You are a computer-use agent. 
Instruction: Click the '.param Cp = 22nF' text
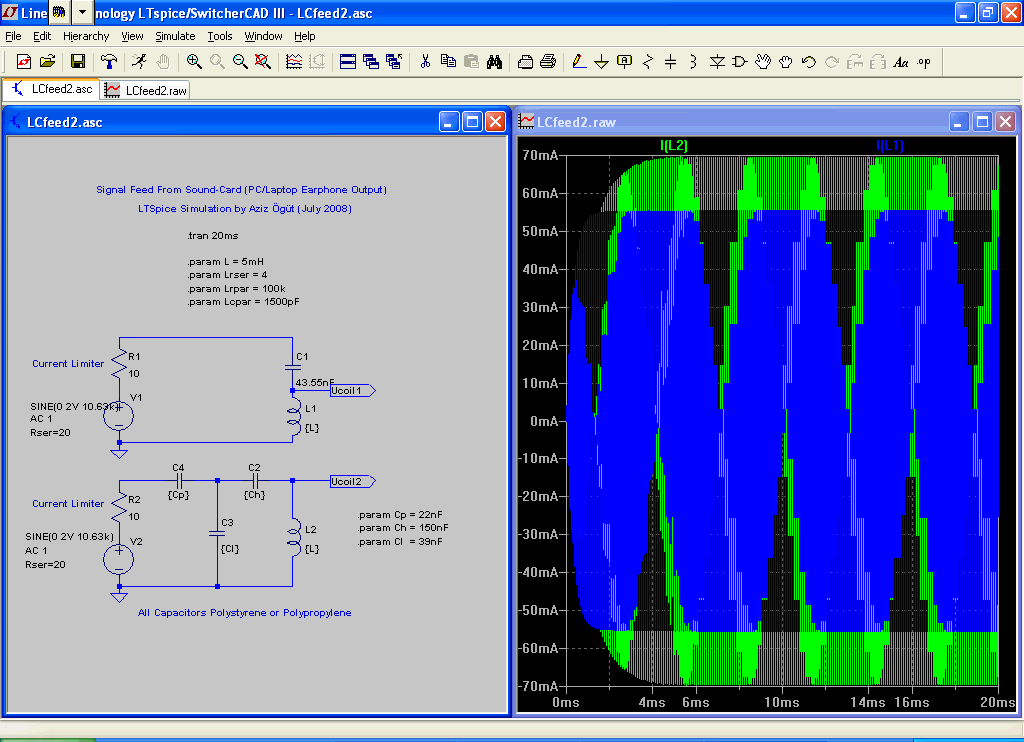[x=400, y=515]
